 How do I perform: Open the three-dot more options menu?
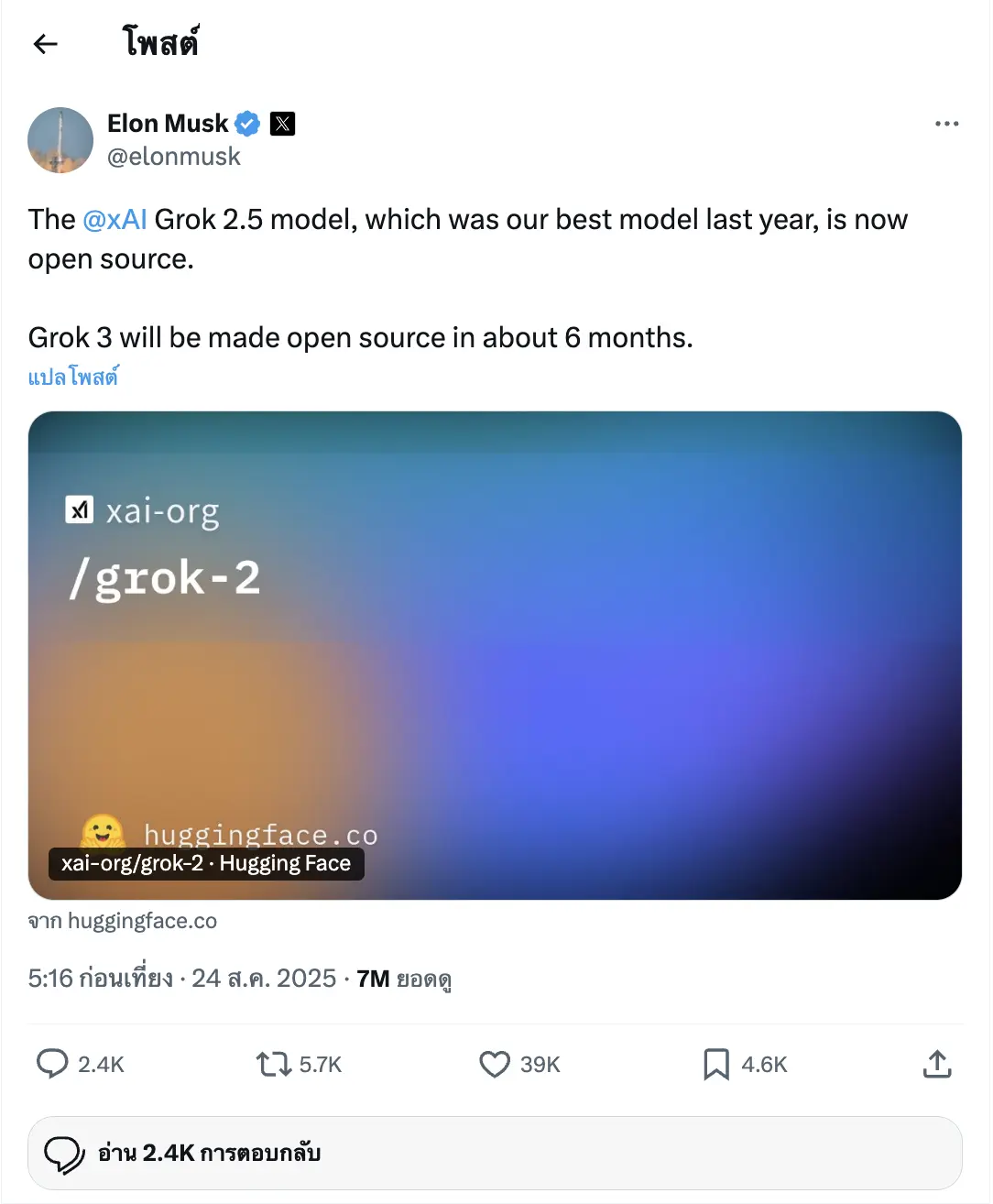[x=946, y=124]
